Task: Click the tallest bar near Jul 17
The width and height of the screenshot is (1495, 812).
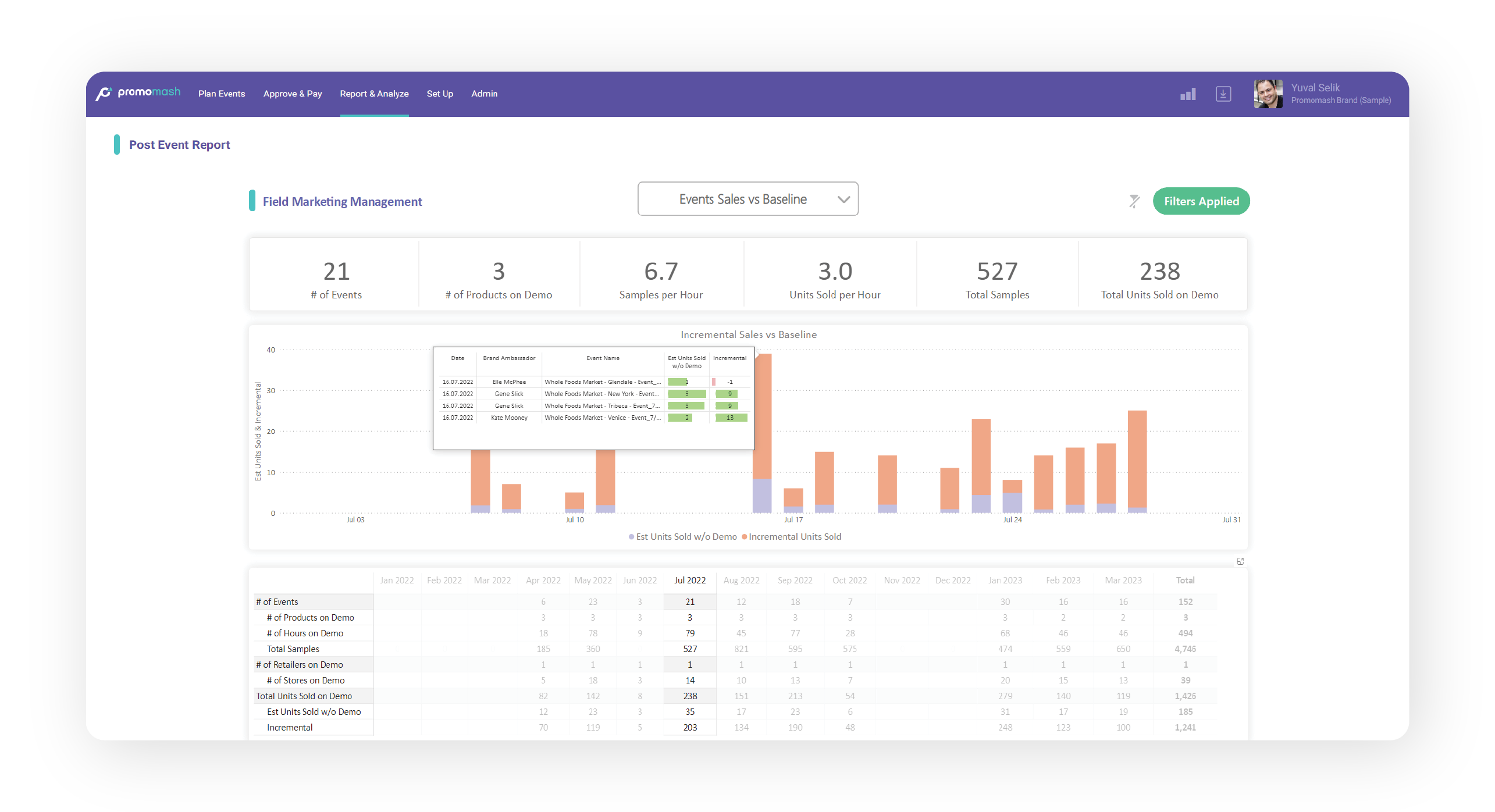Action: pyautogui.click(x=762, y=433)
